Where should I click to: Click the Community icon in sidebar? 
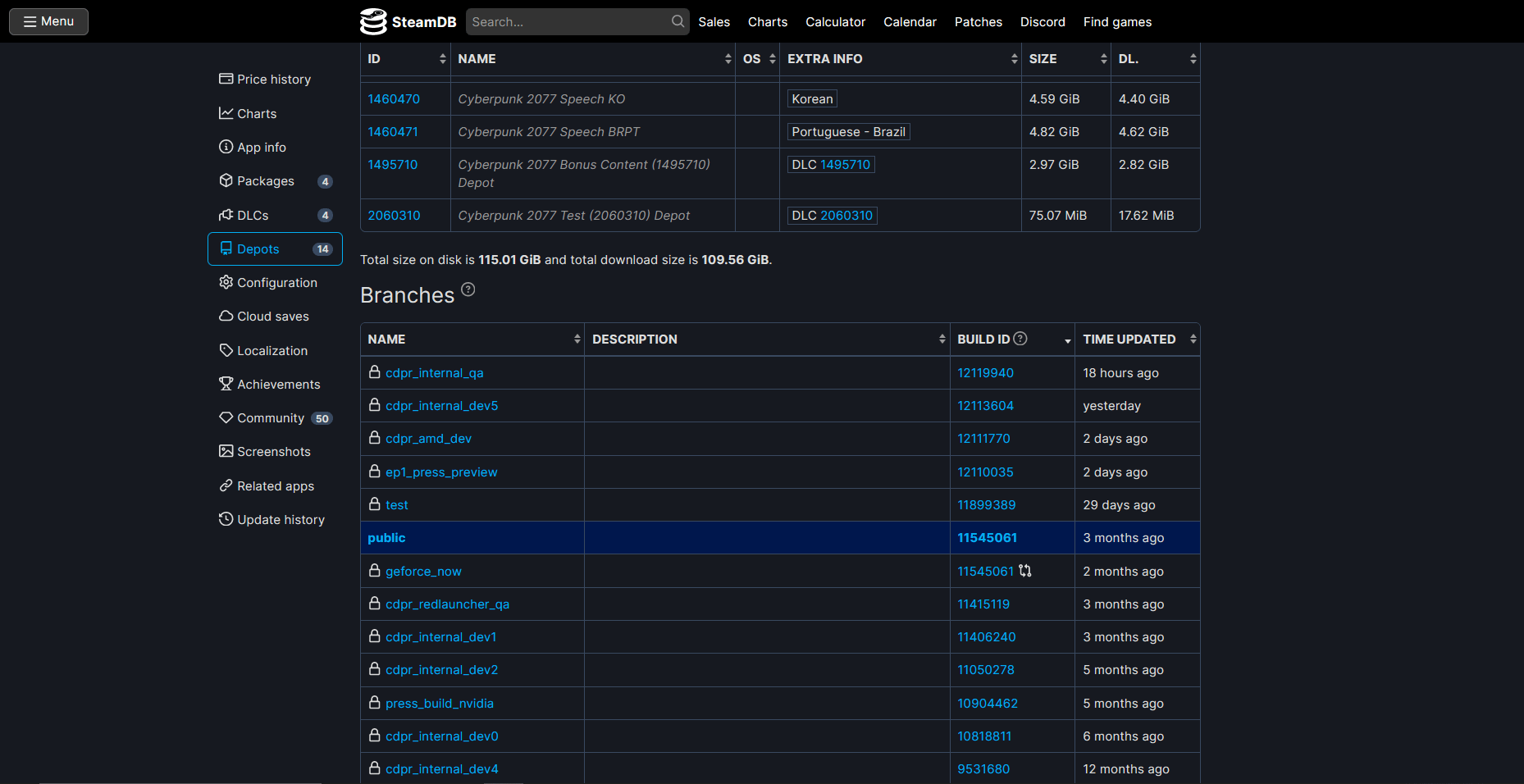tap(226, 417)
